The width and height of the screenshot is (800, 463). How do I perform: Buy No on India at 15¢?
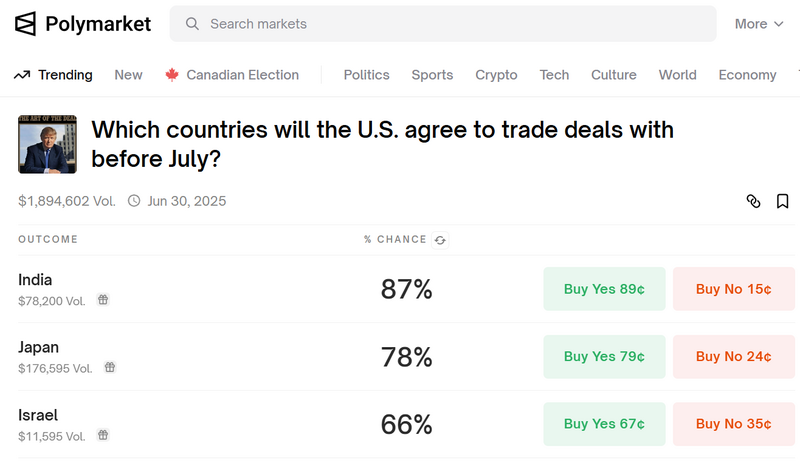tap(733, 289)
